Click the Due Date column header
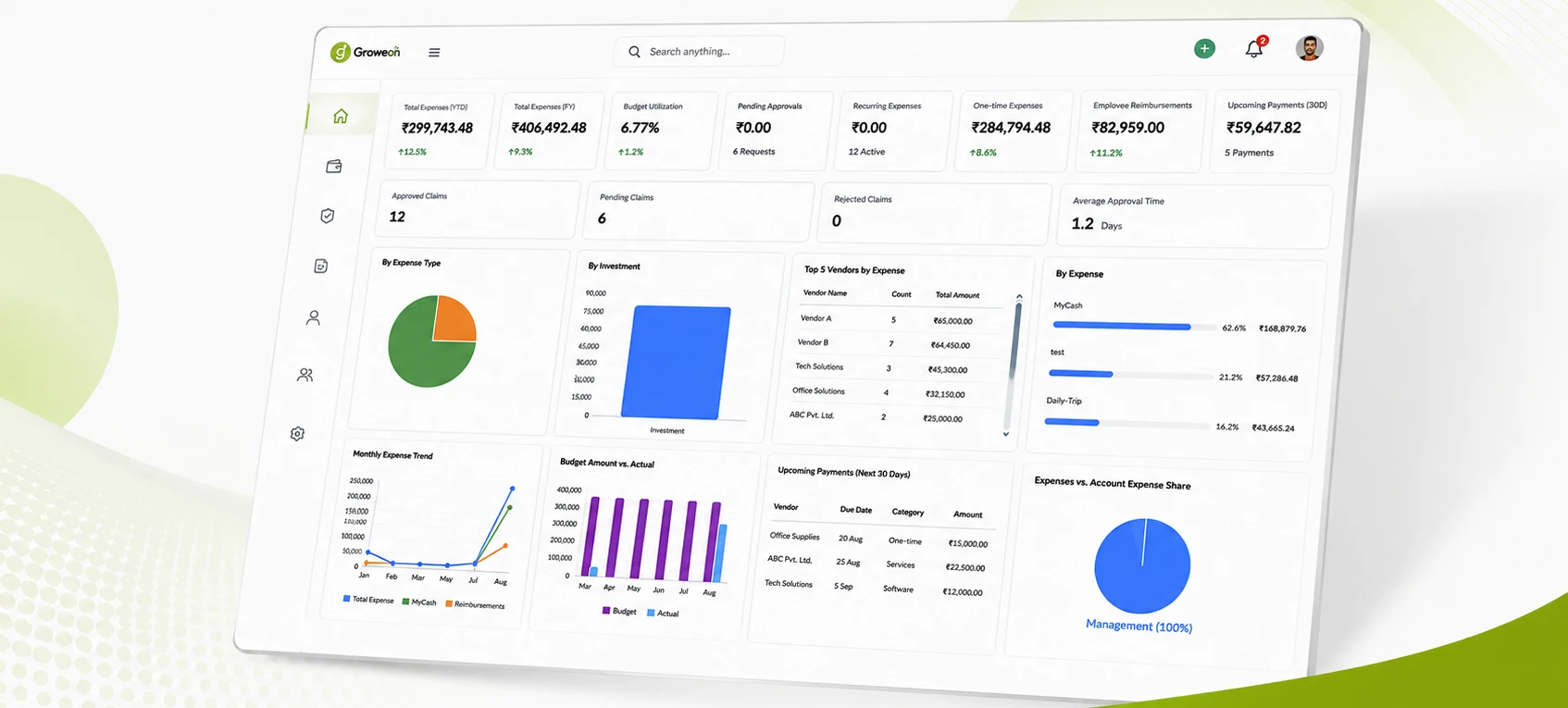Screen dimensions: 1568x708 click(x=856, y=510)
